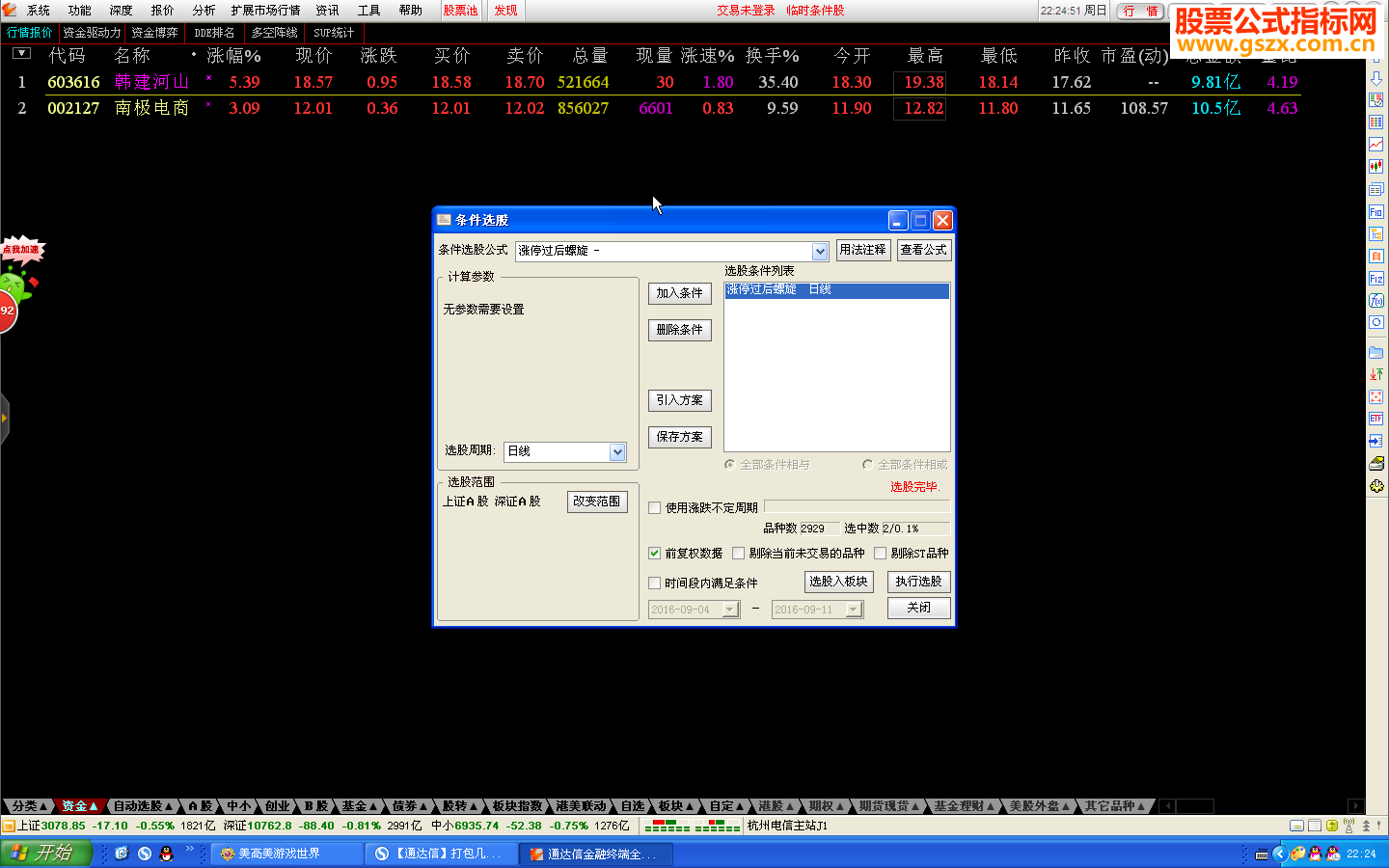This screenshot has height=868, width=1389.
Task: Expand the table column selector arrow box
Action: click(21, 54)
